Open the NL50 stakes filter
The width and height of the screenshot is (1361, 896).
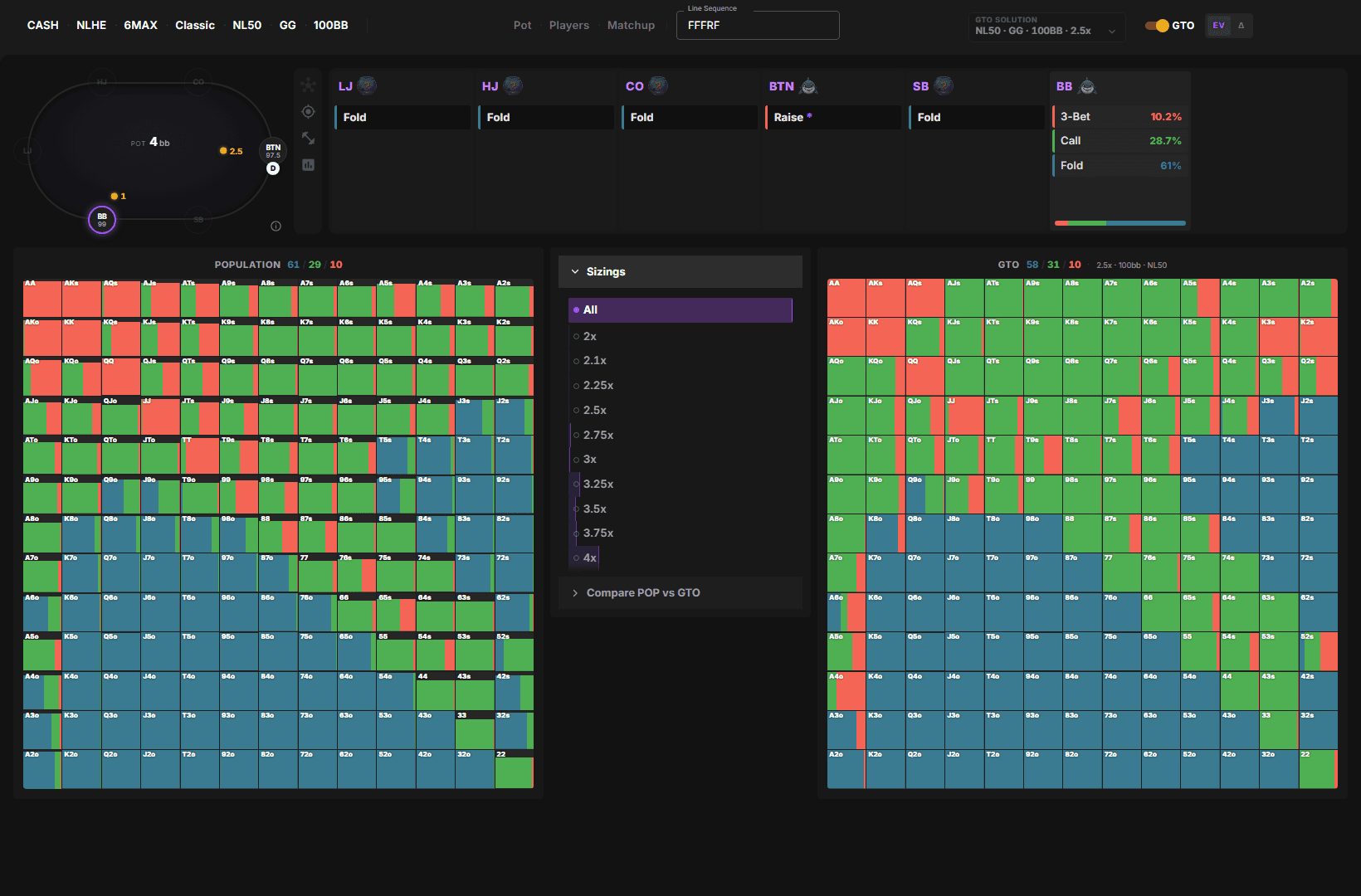(247, 26)
